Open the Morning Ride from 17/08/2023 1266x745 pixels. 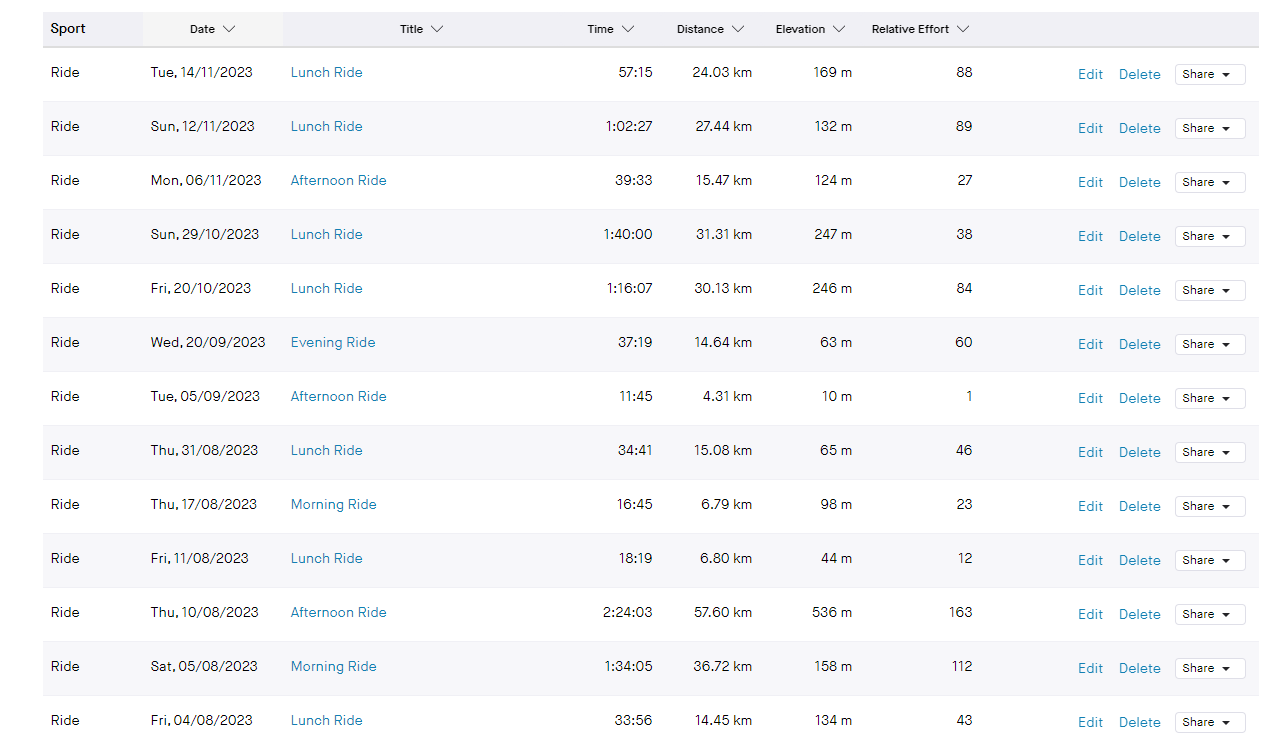[x=333, y=504]
